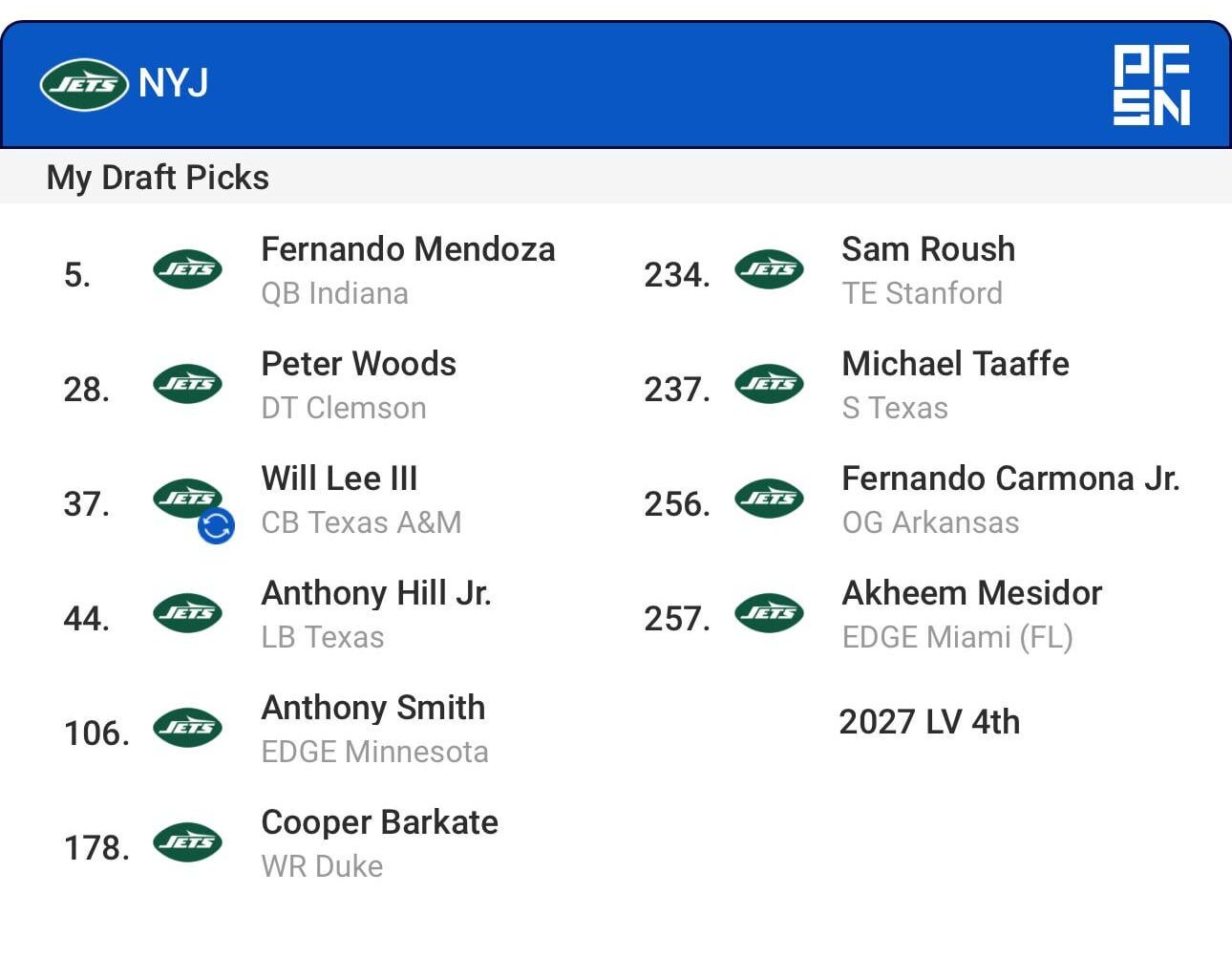1232x978 pixels.
Task: Open Anthony Hill Jr. player entry
Action: (376, 594)
